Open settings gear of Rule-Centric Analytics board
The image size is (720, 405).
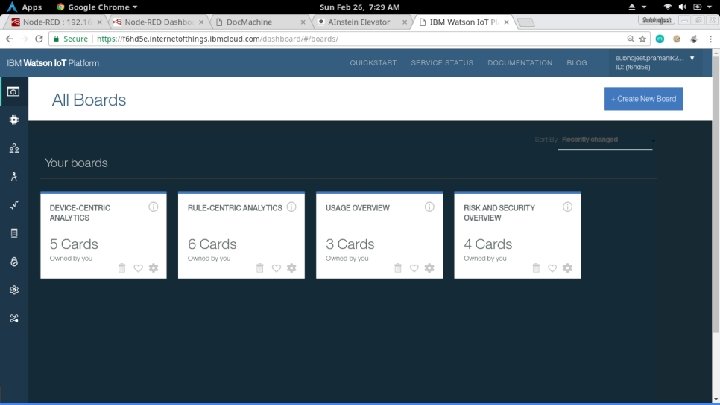click(292, 268)
